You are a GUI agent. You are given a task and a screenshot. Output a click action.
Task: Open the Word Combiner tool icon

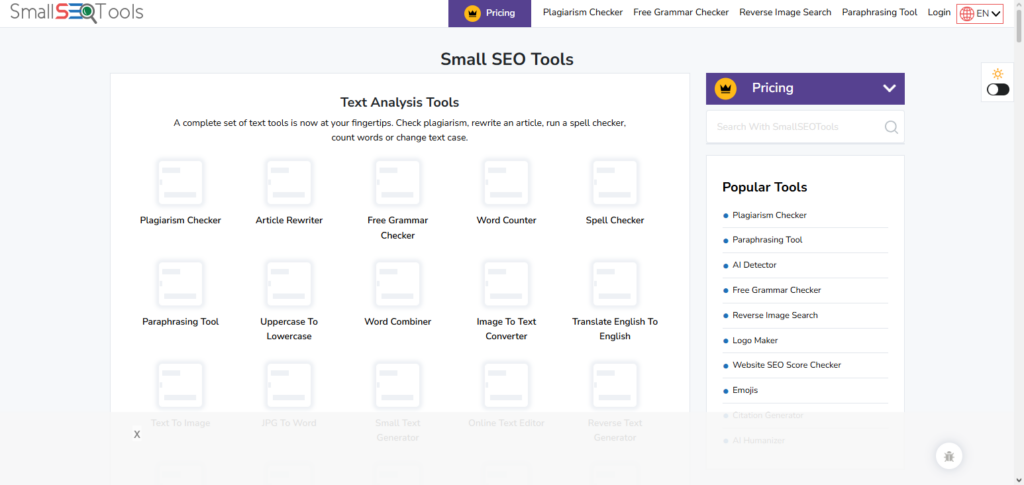(x=397, y=284)
